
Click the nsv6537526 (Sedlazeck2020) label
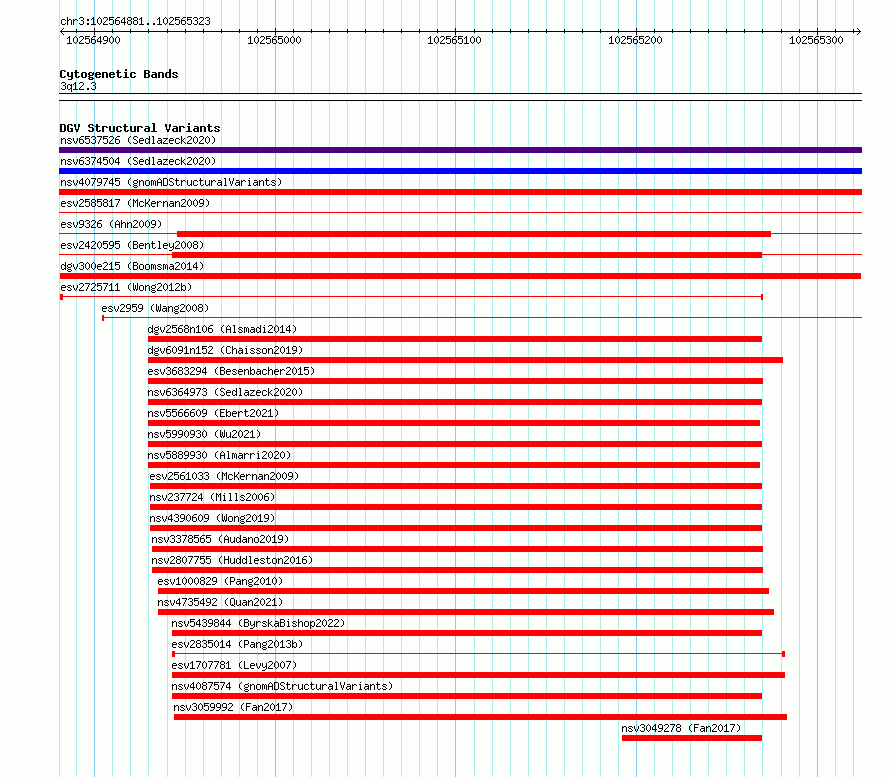click(x=138, y=140)
